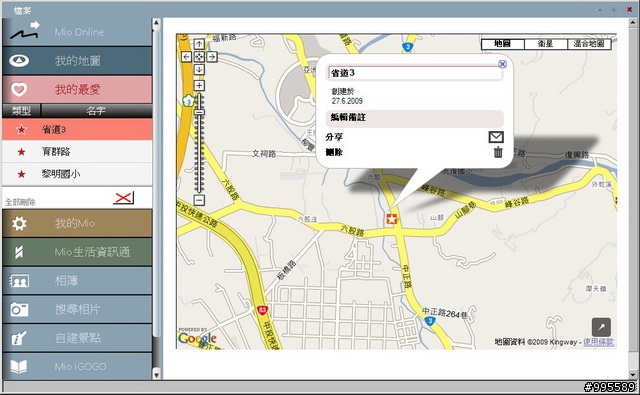
Task: Click the eye icon beside 我的地圖
Action: [x=19, y=61]
